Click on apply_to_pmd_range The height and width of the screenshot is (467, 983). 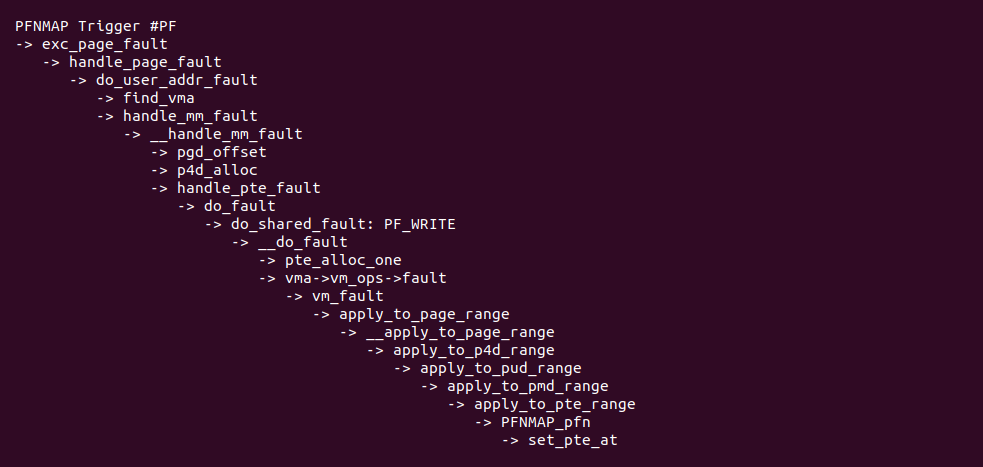point(527,386)
